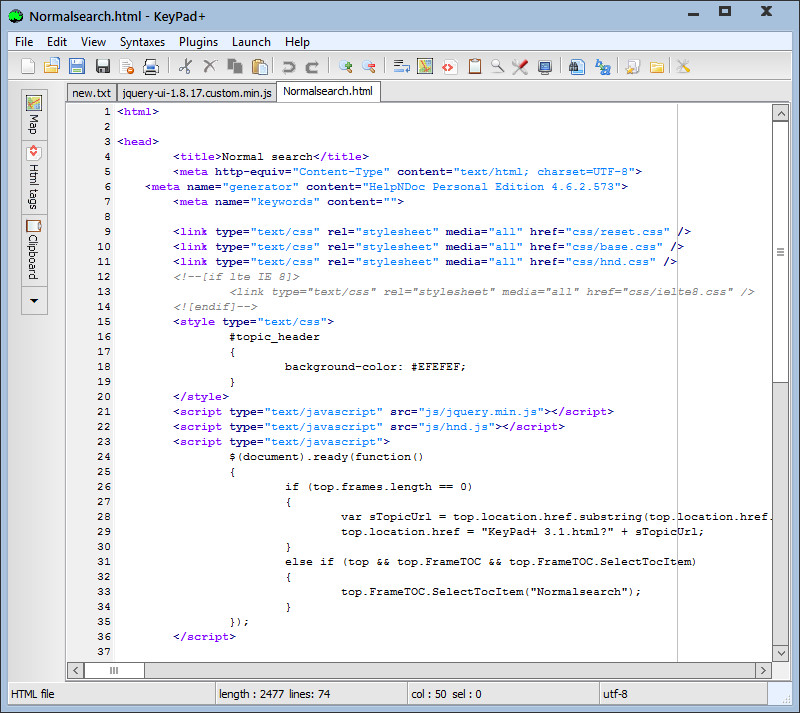Click the favorites star document icon

click(633, 66)
